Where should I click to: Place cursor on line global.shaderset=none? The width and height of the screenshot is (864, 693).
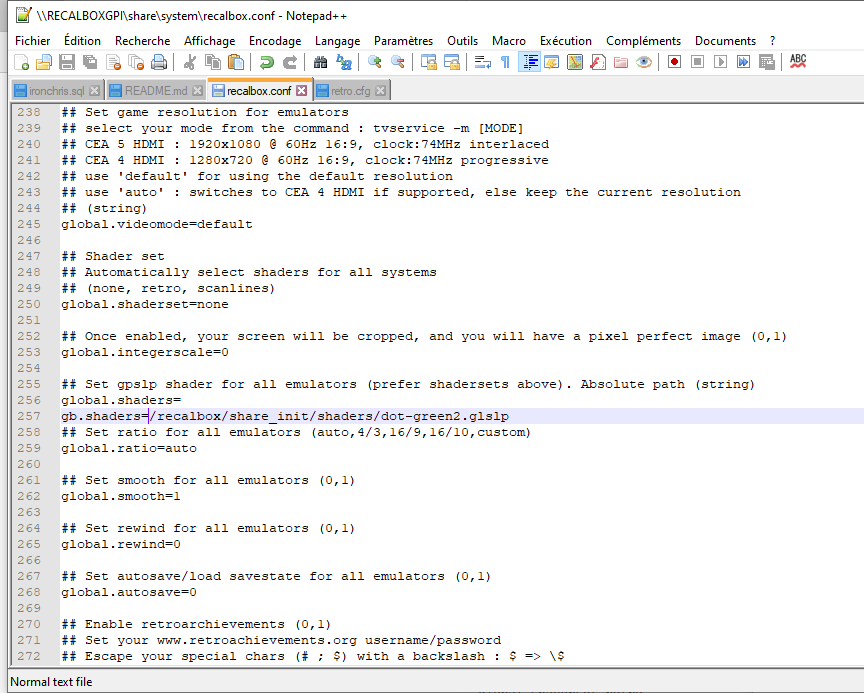[145, 304]
